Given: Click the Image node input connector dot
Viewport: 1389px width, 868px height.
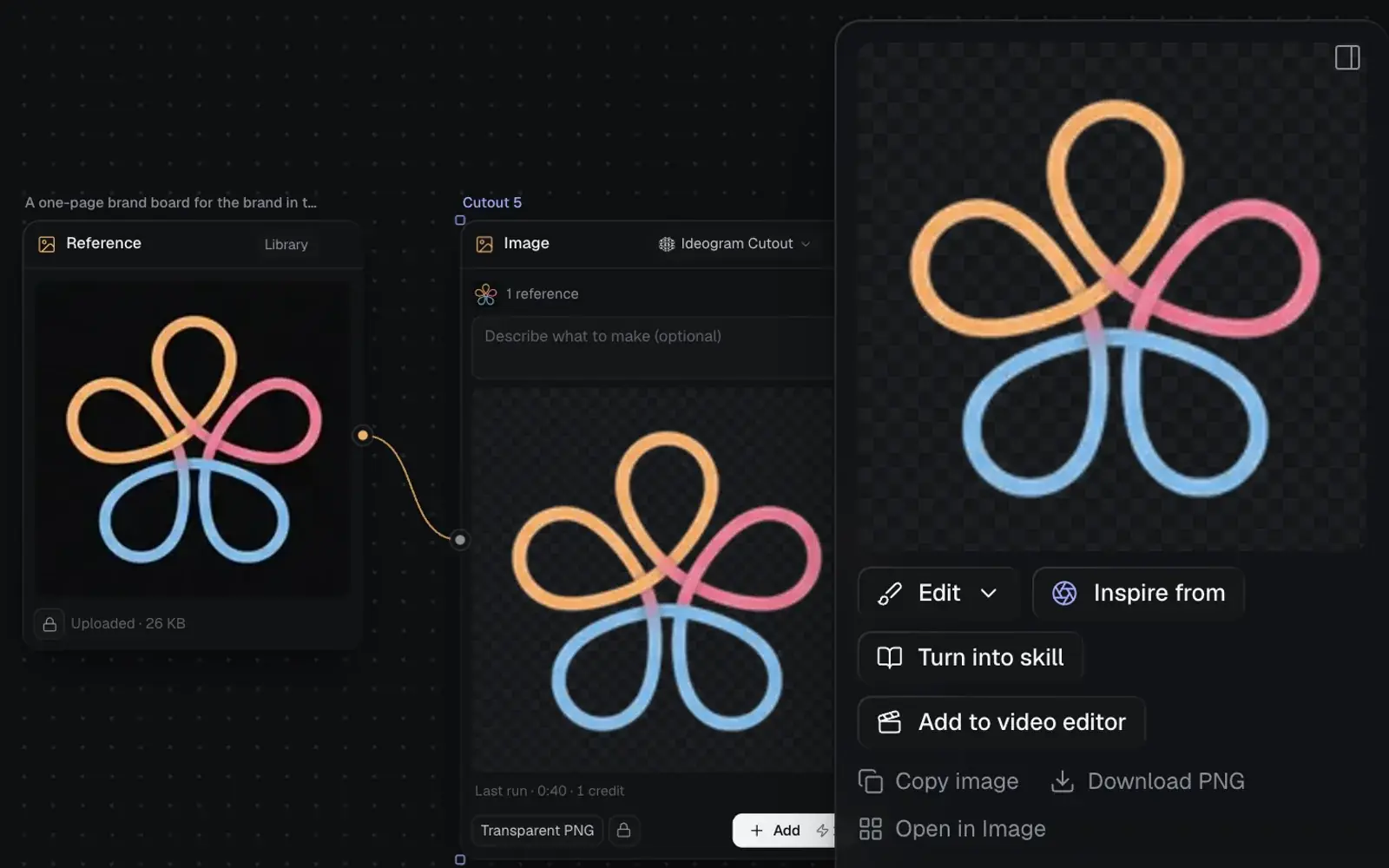Looking at the screenshot, I should (x=460, y=540).
